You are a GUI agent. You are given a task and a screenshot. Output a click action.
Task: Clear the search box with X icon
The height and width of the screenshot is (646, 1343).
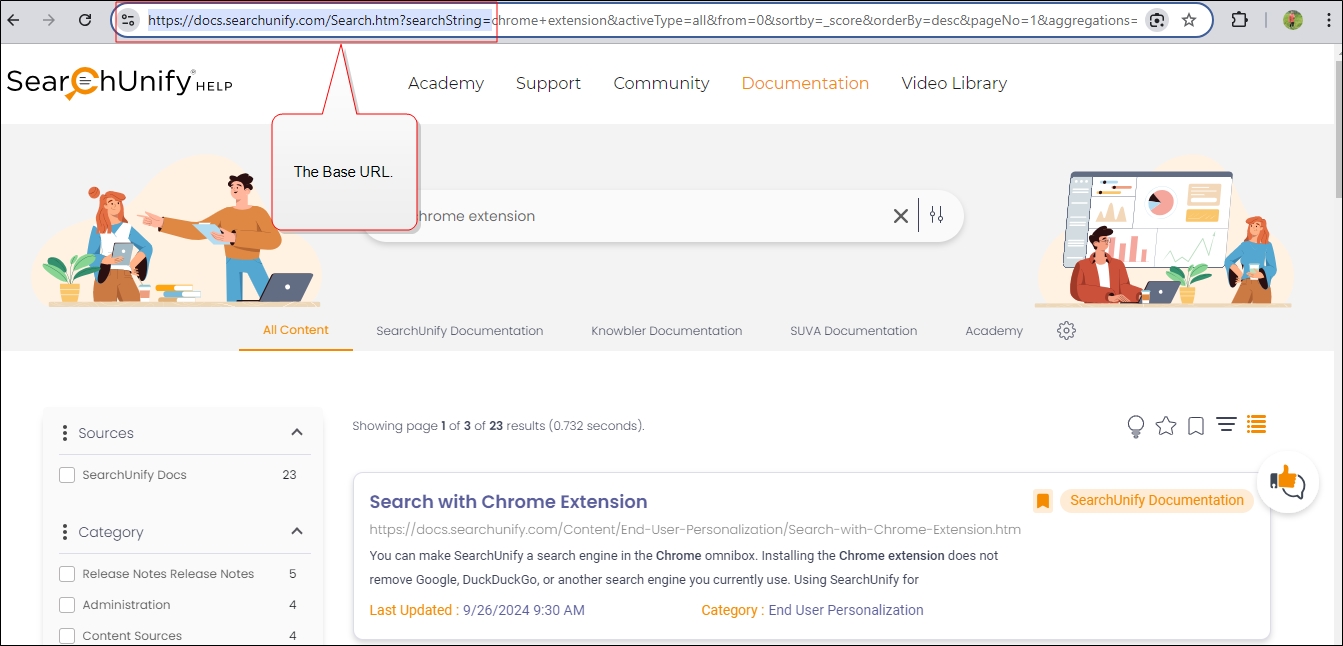pyautogui.click(x=900, y=216)
